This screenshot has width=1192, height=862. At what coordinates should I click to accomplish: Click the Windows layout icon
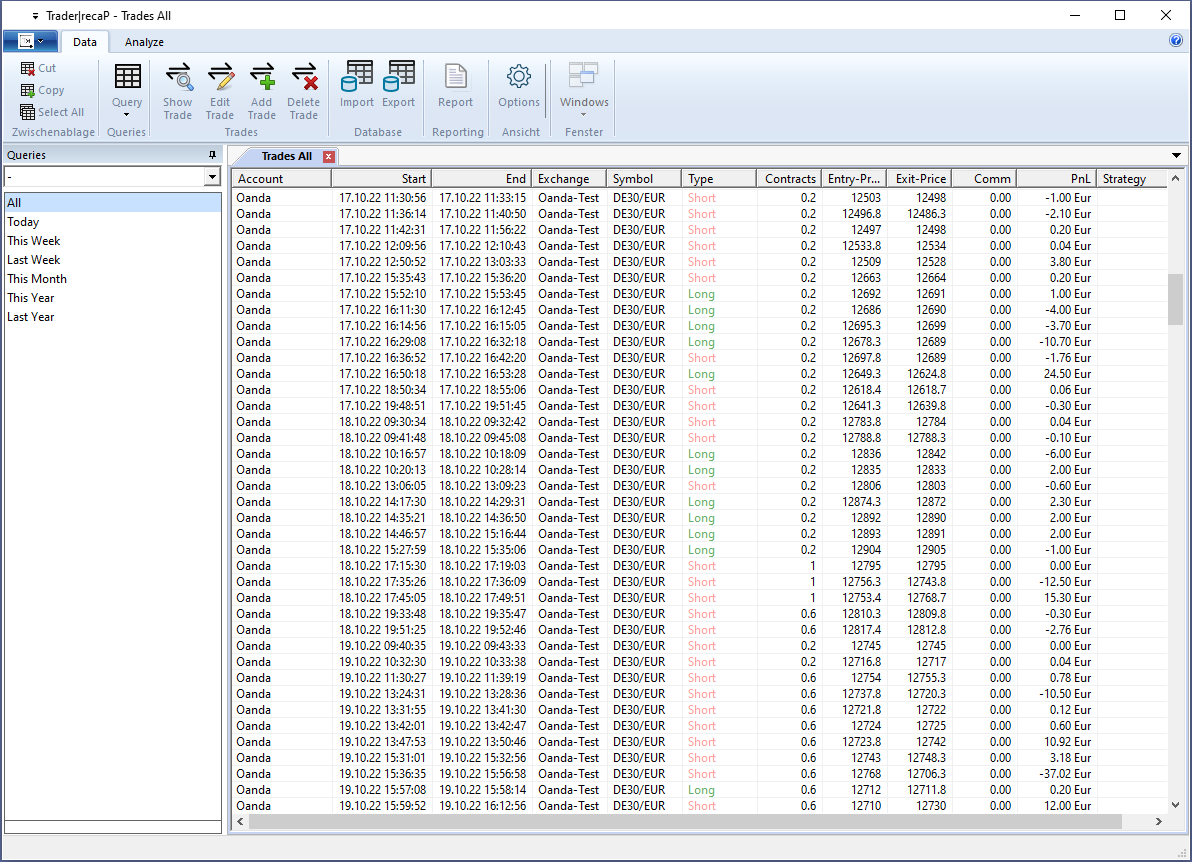(584, 75)
